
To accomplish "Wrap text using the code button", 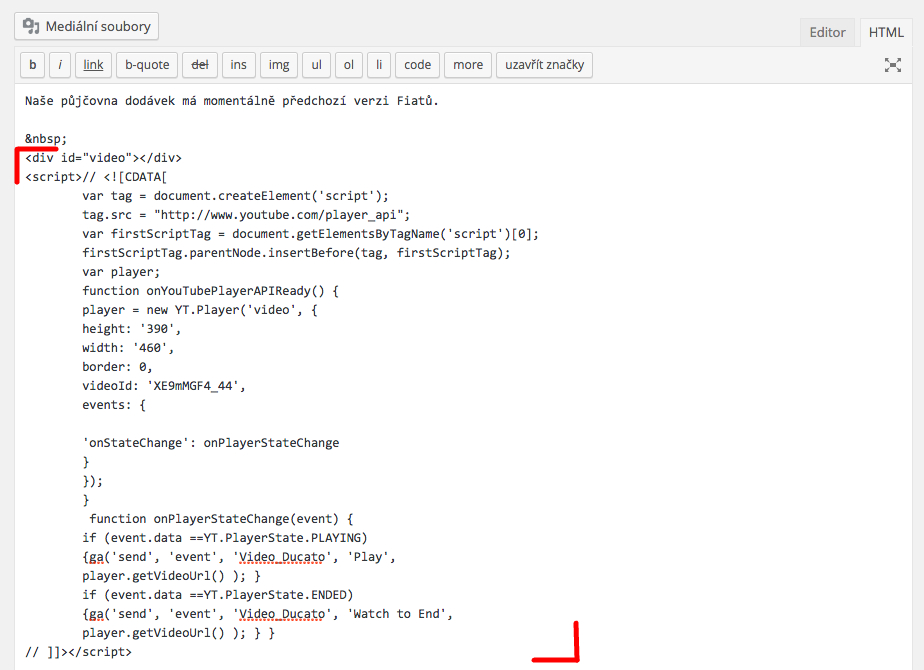I will (417, 65).
